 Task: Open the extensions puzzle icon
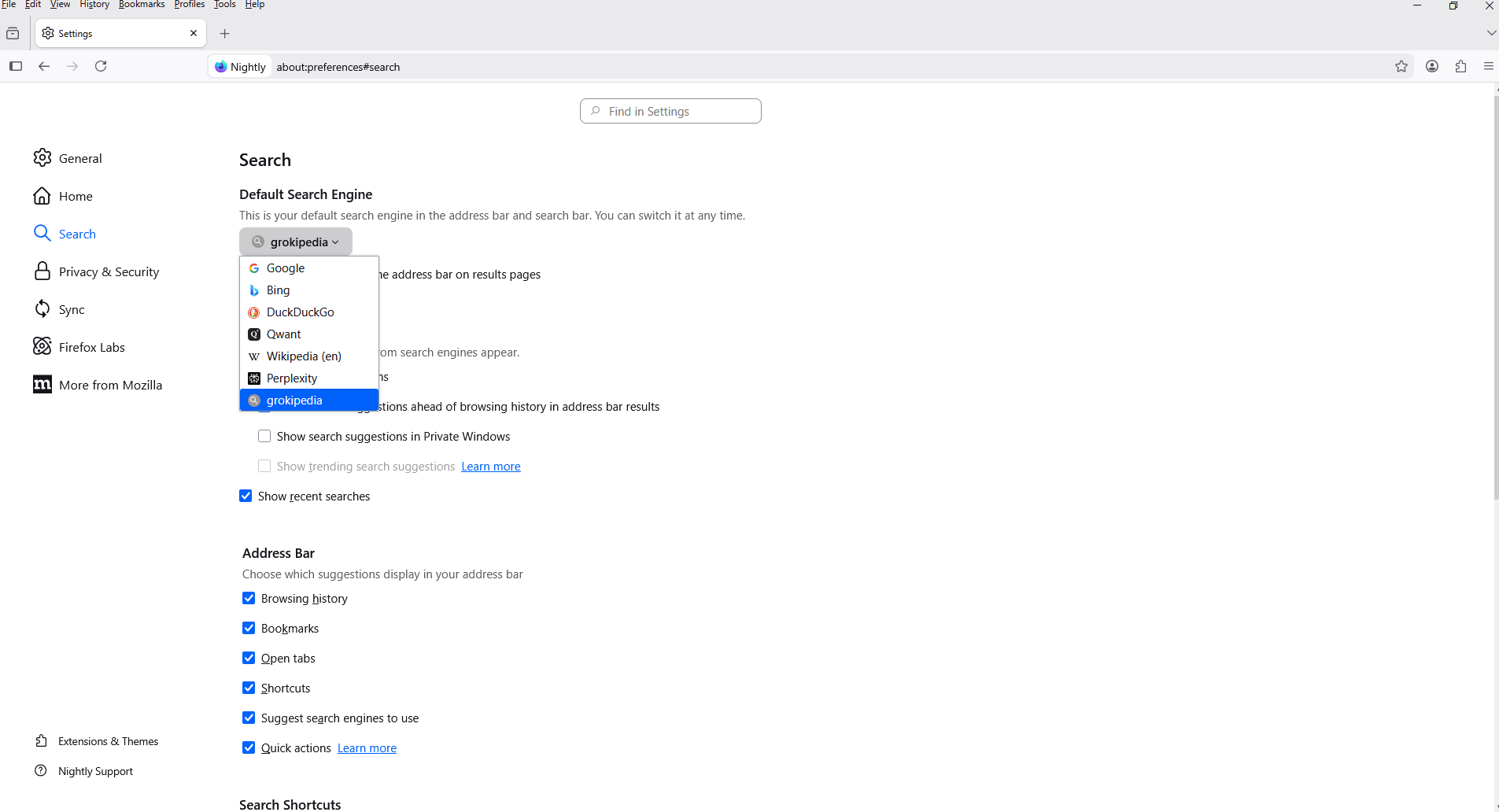[x=1460, y=66]
